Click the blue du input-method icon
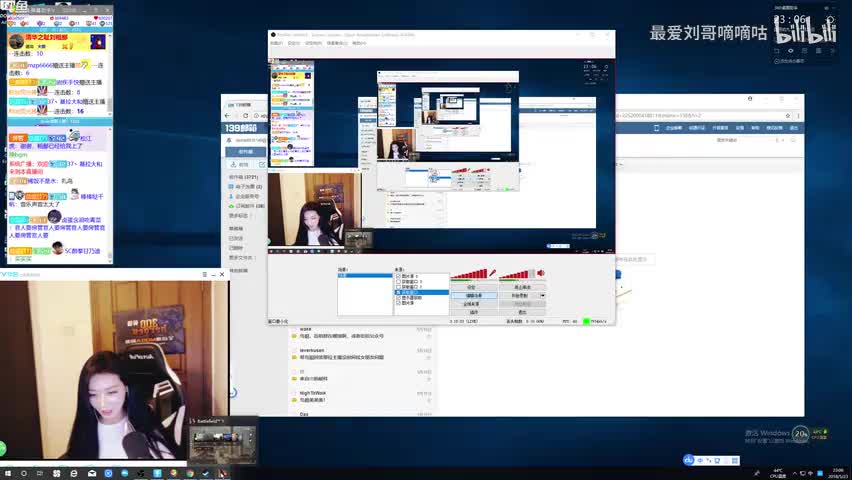 pos(688,460)
